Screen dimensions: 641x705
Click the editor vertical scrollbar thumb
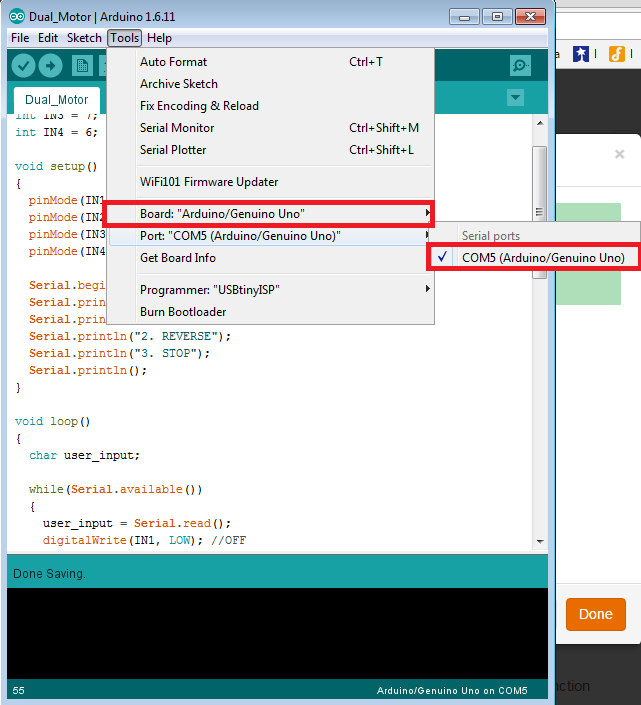(x=540, y=212)
